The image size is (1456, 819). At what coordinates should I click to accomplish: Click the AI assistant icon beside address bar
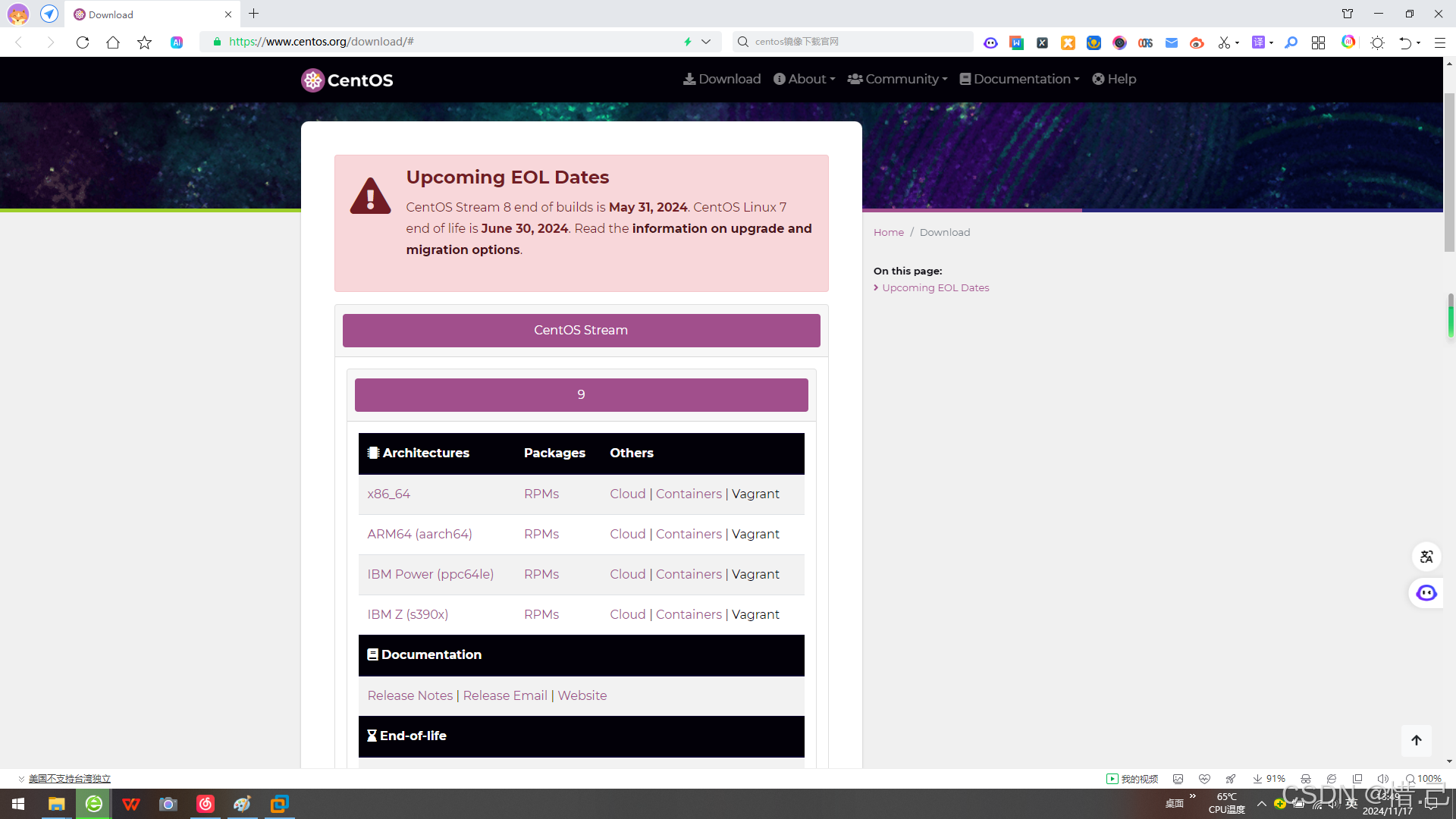pos(177,42)
